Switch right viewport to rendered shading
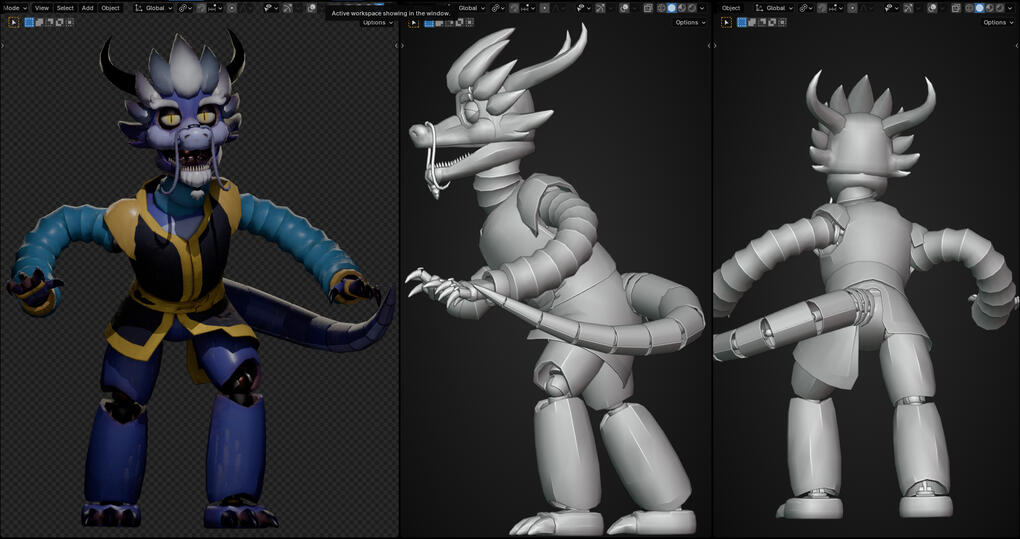Viewport: 1020px width, 539px height. pos(1000,8)
